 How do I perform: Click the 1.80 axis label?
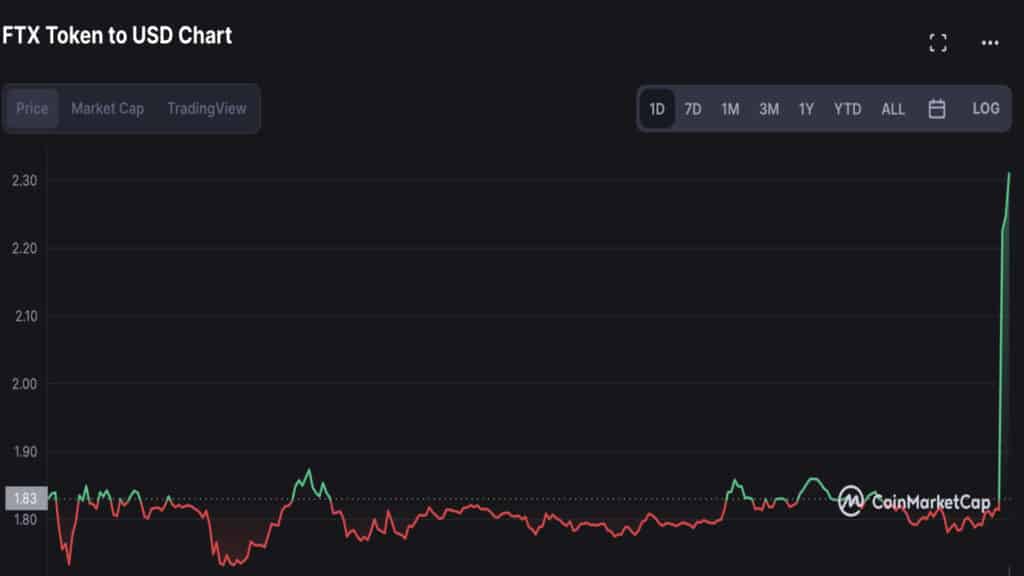point(25,520)
